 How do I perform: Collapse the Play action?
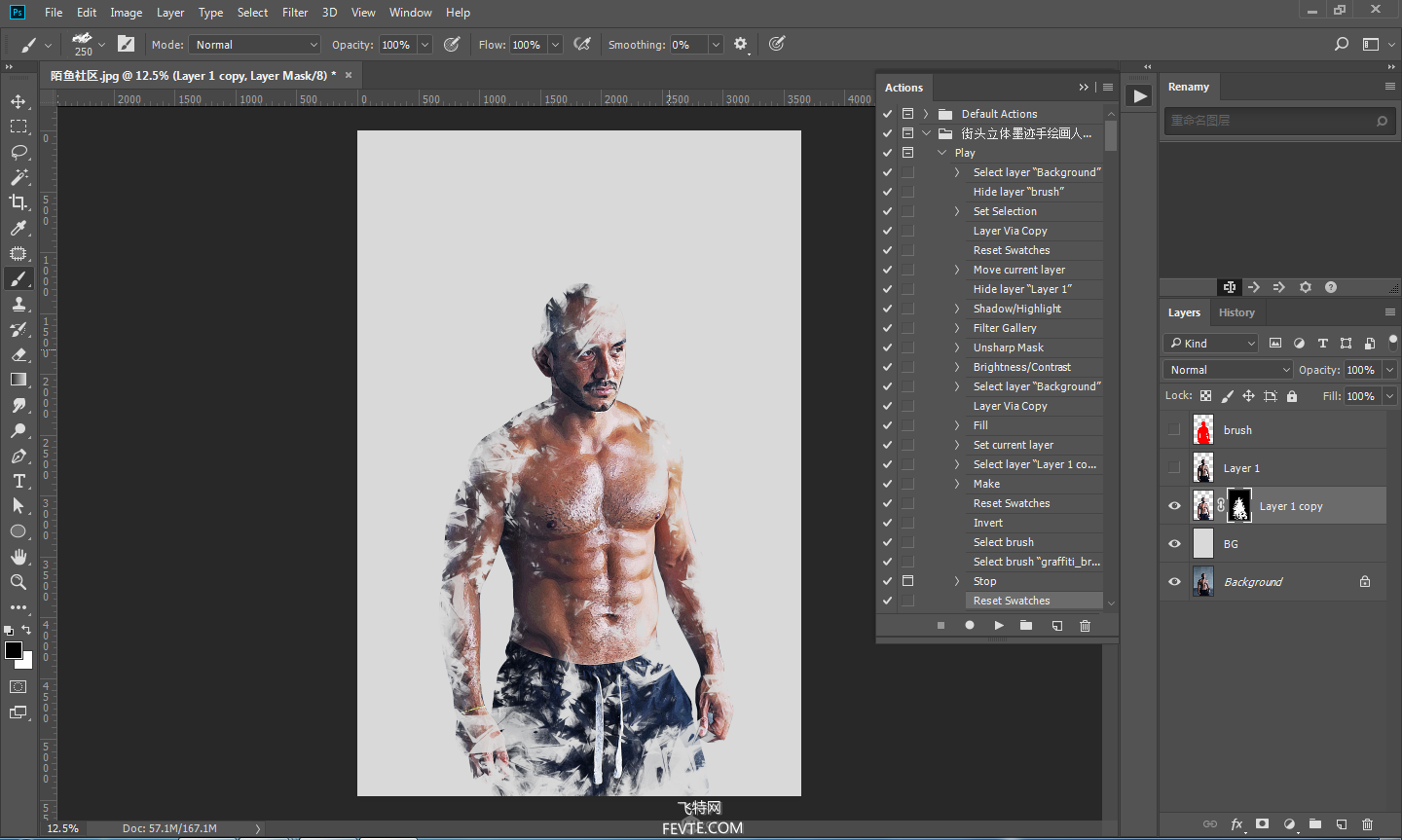click(941, 153)
